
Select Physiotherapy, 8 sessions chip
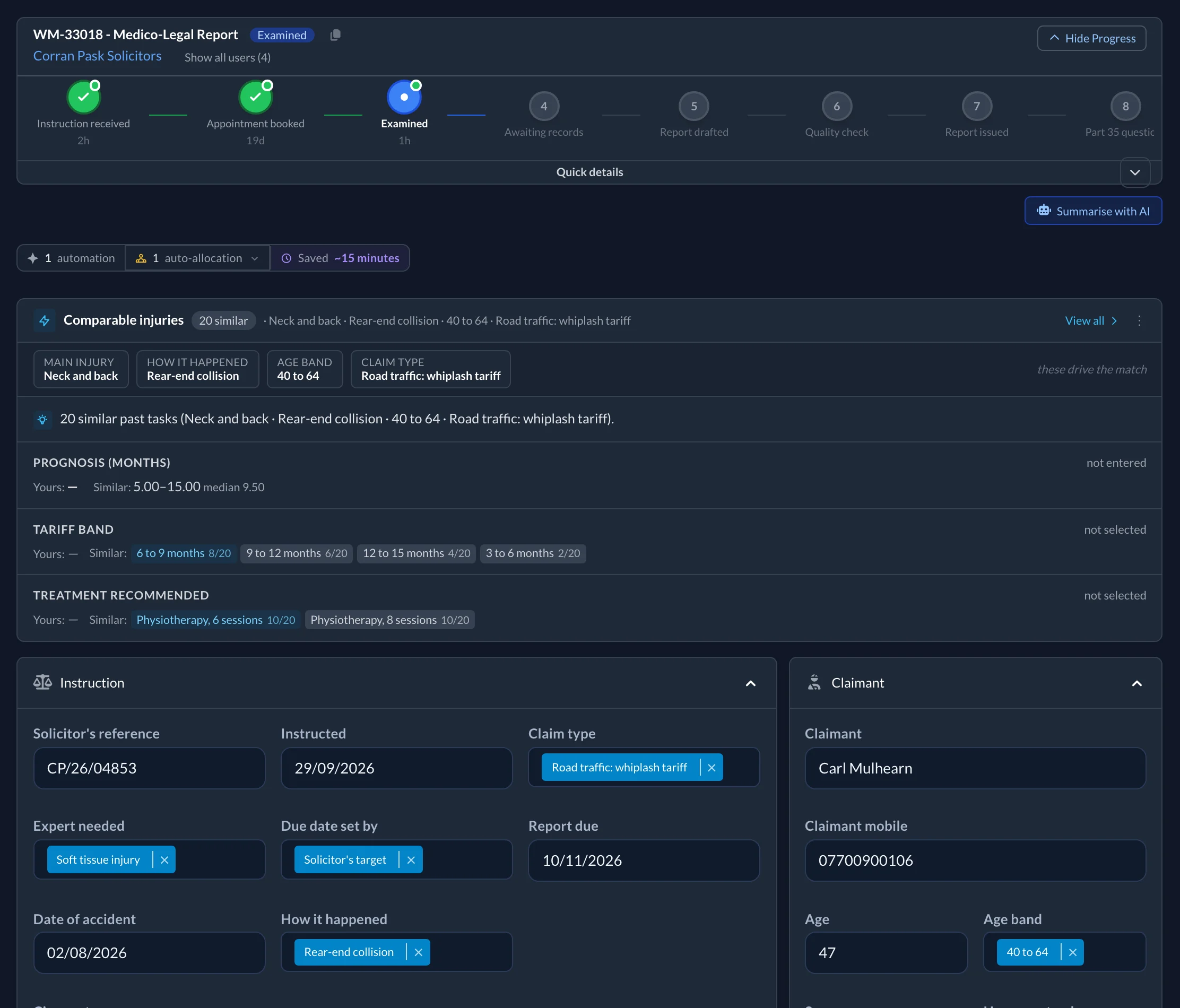(389, 620)
